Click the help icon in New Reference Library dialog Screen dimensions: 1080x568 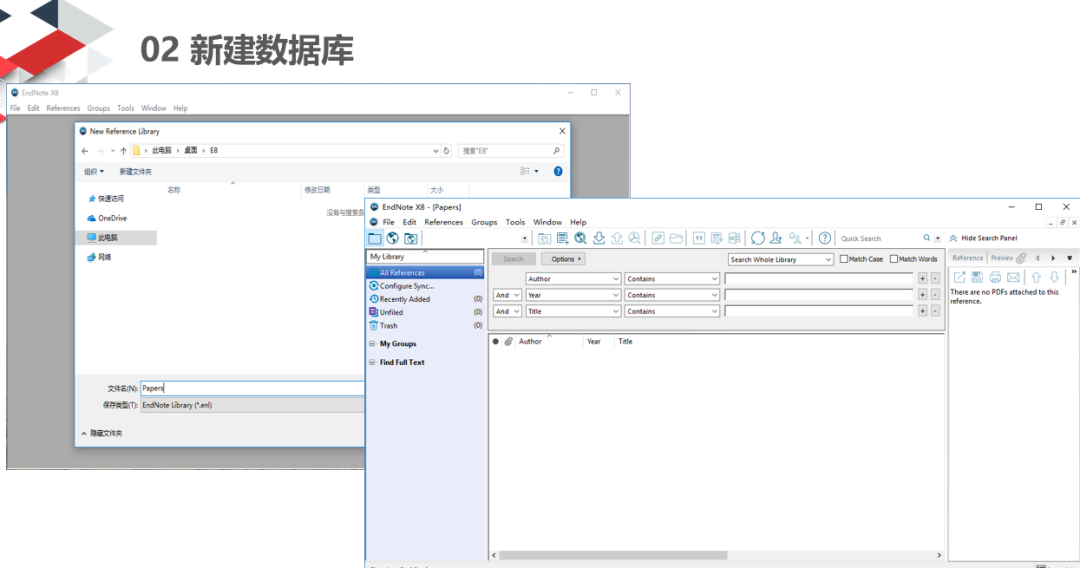(x=558, y=171)
